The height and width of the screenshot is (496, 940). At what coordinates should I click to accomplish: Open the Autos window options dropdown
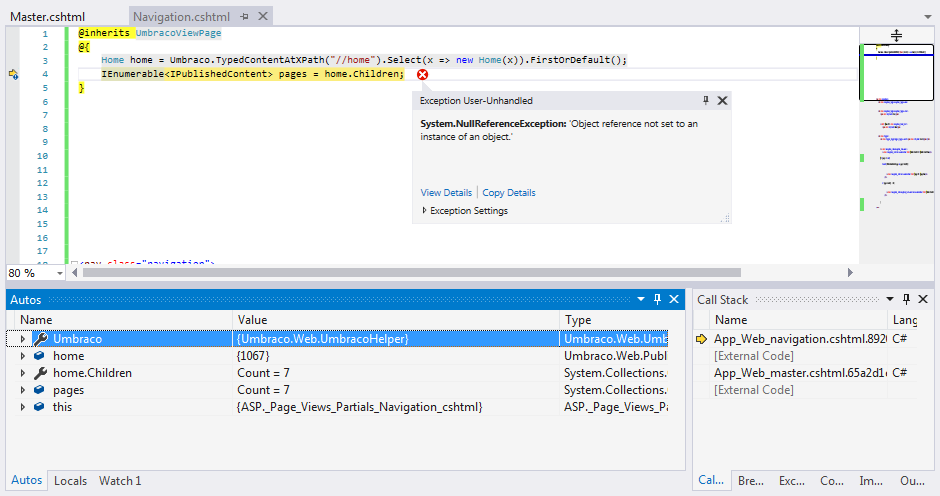(641, 299)
